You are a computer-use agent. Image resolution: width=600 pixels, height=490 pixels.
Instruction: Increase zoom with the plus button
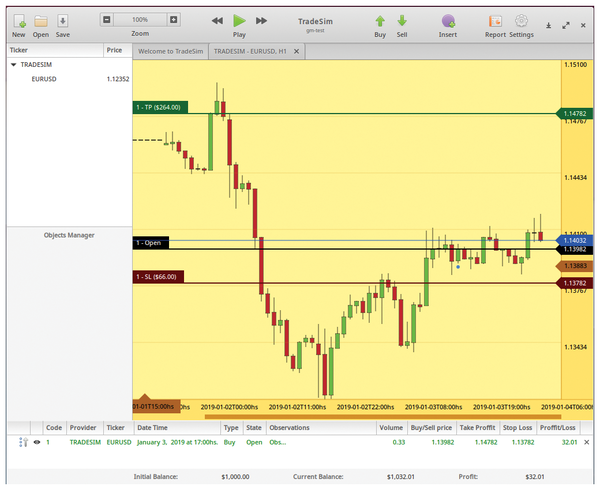point(173,20)
